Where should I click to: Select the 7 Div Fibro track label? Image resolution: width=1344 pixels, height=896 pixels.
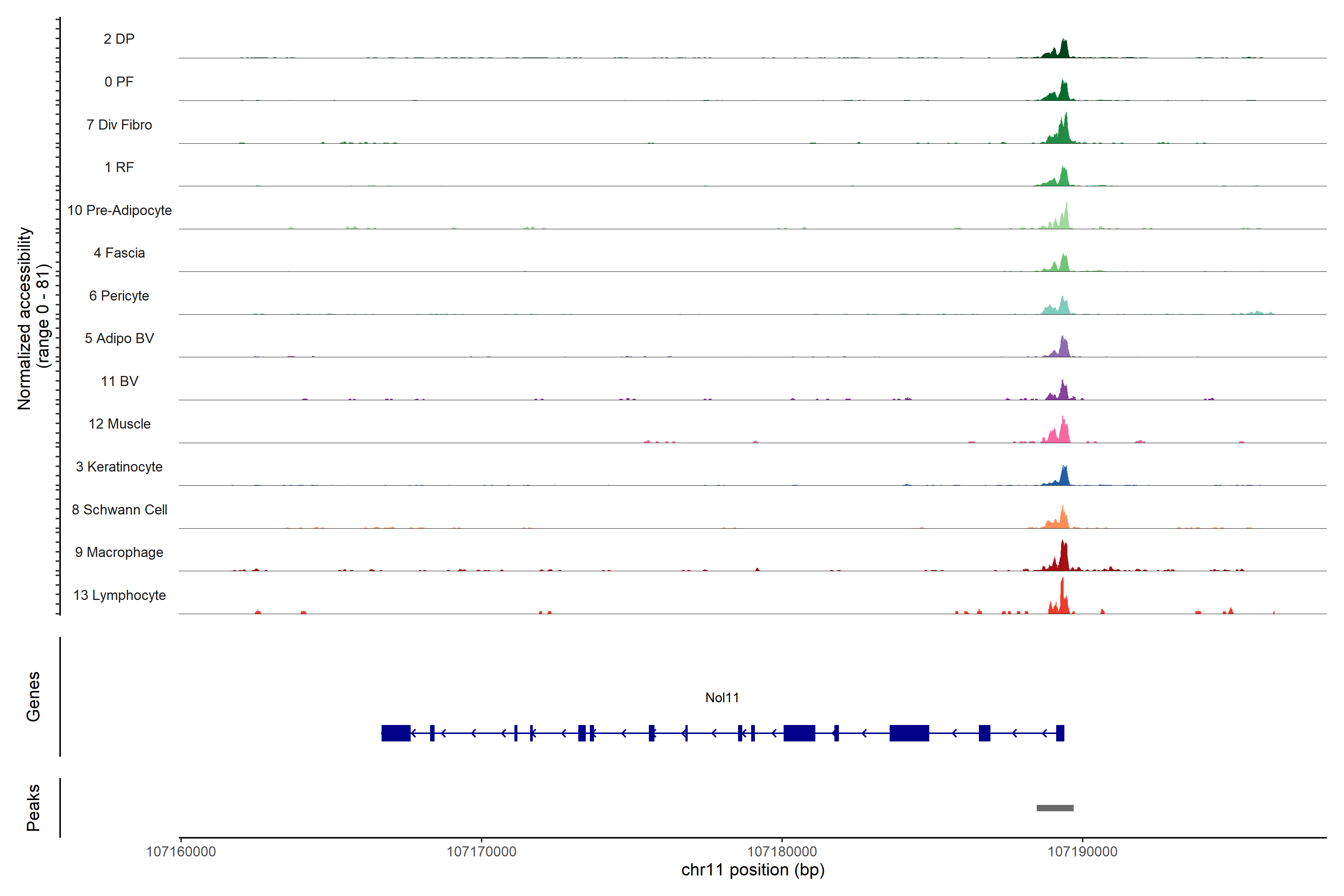119,125
